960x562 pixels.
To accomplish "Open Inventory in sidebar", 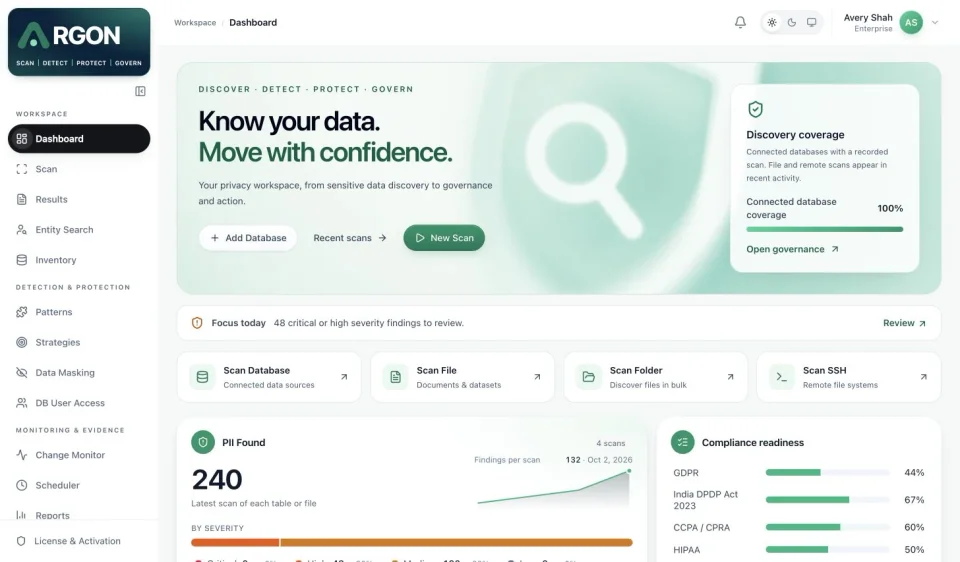I will 79,260.
